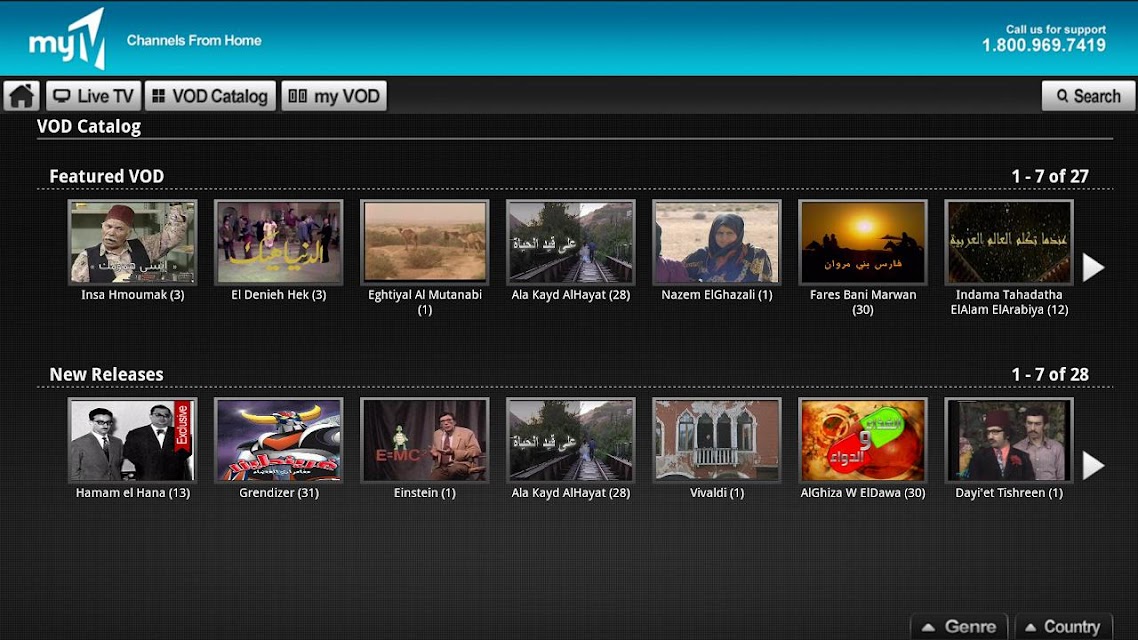Viewport: 1138px width, 640px height.
Task: Expand the Country filter menu
Action: pyautogui.click(x=1063, y=627)
